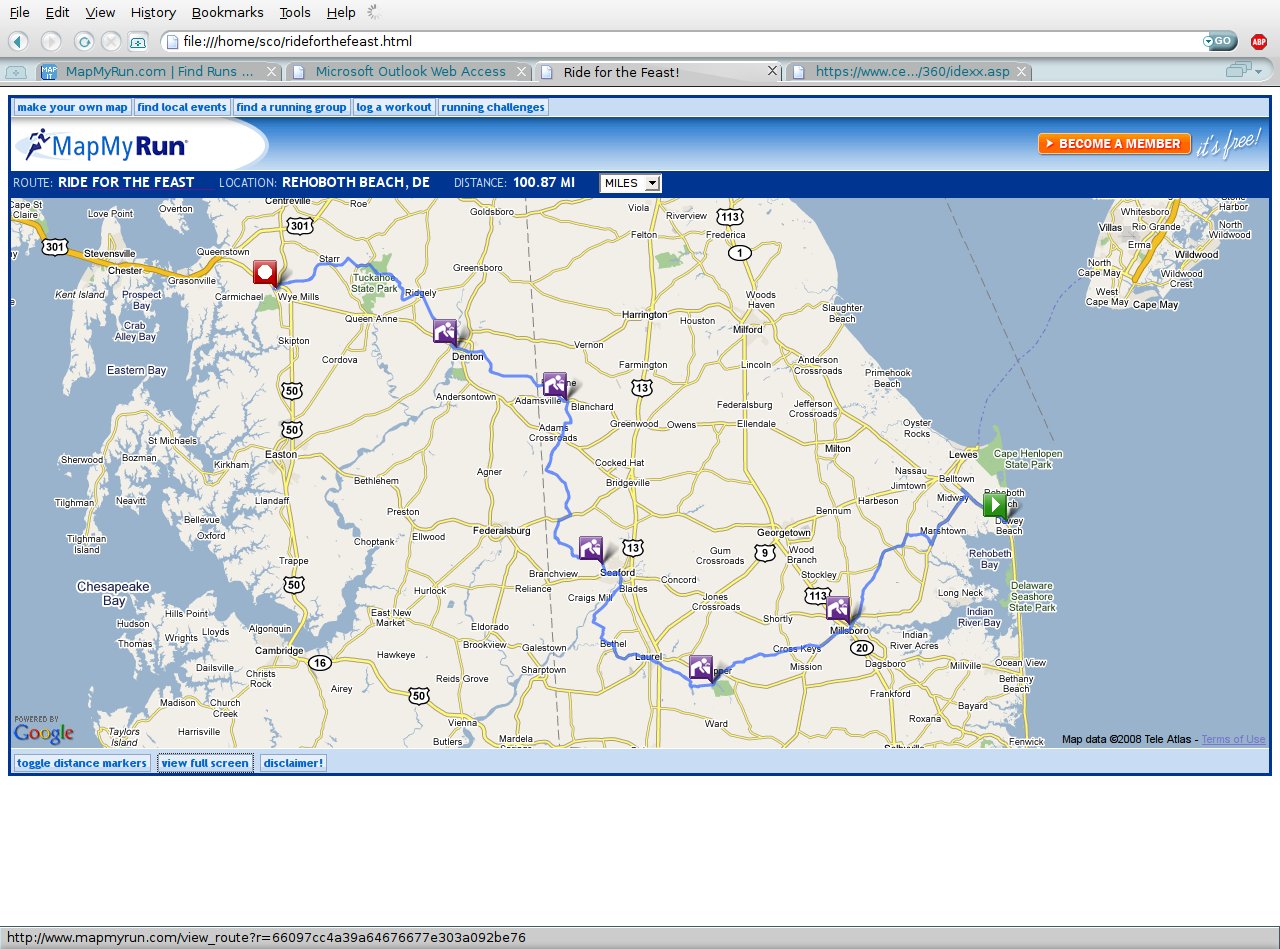Open the MILES unit dropdown

(x=630, y=183)
